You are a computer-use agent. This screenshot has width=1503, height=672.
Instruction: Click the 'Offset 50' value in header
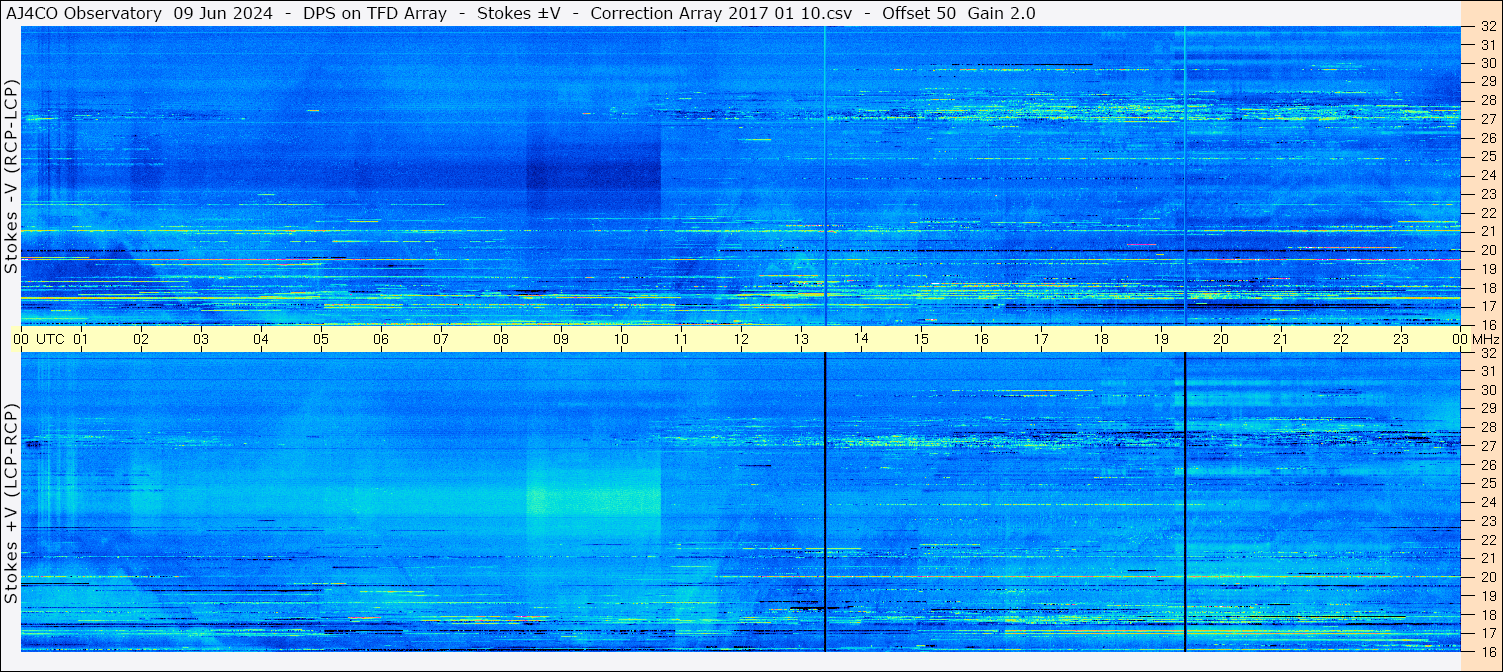(x=917, y=13)
